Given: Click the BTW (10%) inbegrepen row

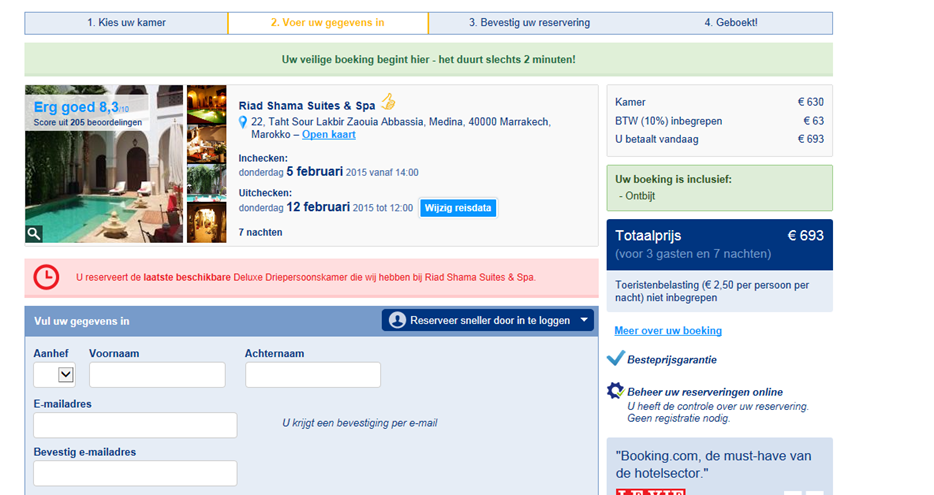Looking at the screenshot, I should [x=720, y=121].
